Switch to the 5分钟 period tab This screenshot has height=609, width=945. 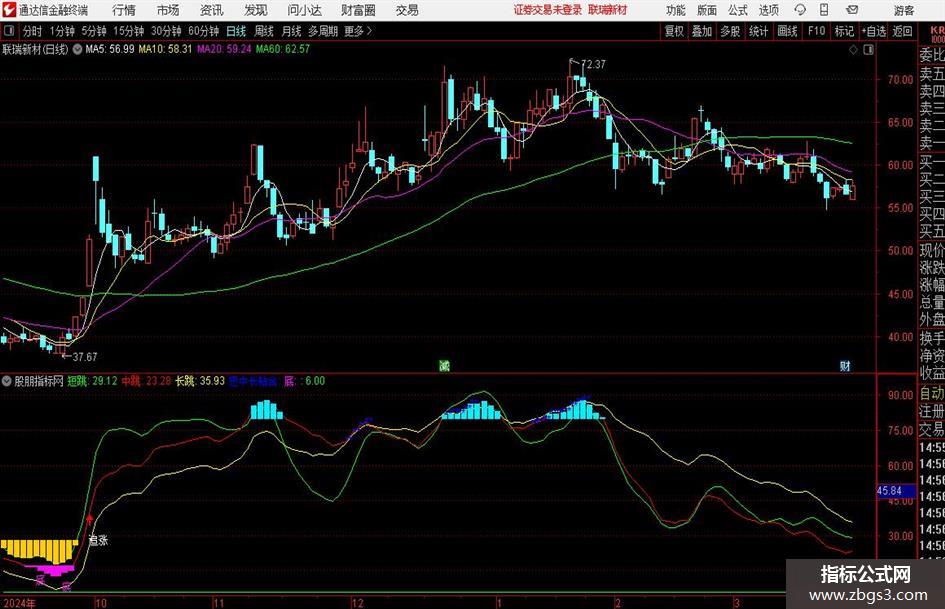[x=94, y=31]
